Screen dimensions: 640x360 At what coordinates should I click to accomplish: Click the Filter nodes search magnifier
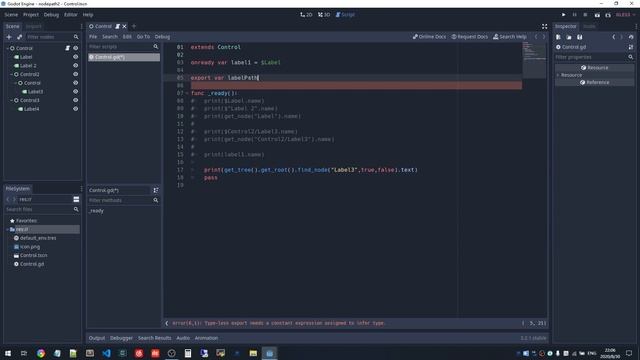tap(76, 37)
